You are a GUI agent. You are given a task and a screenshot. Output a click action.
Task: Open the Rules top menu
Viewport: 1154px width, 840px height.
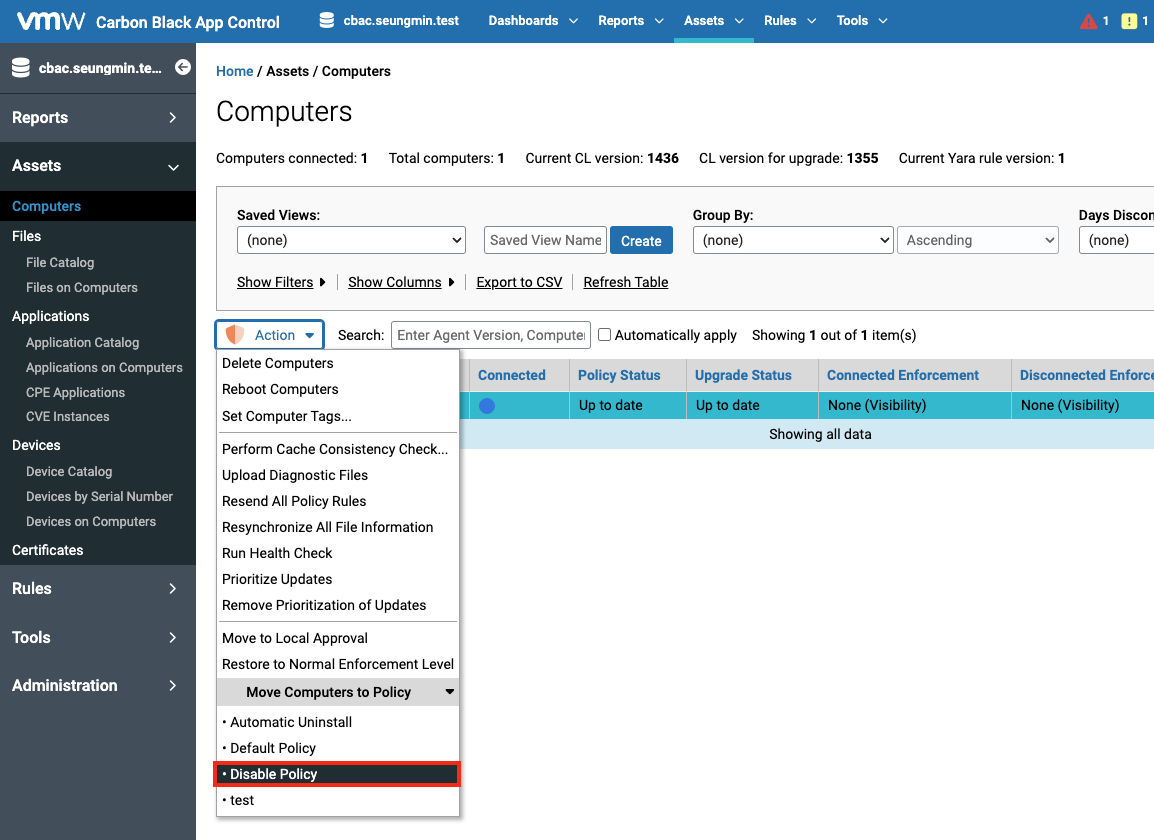(790, 21)
